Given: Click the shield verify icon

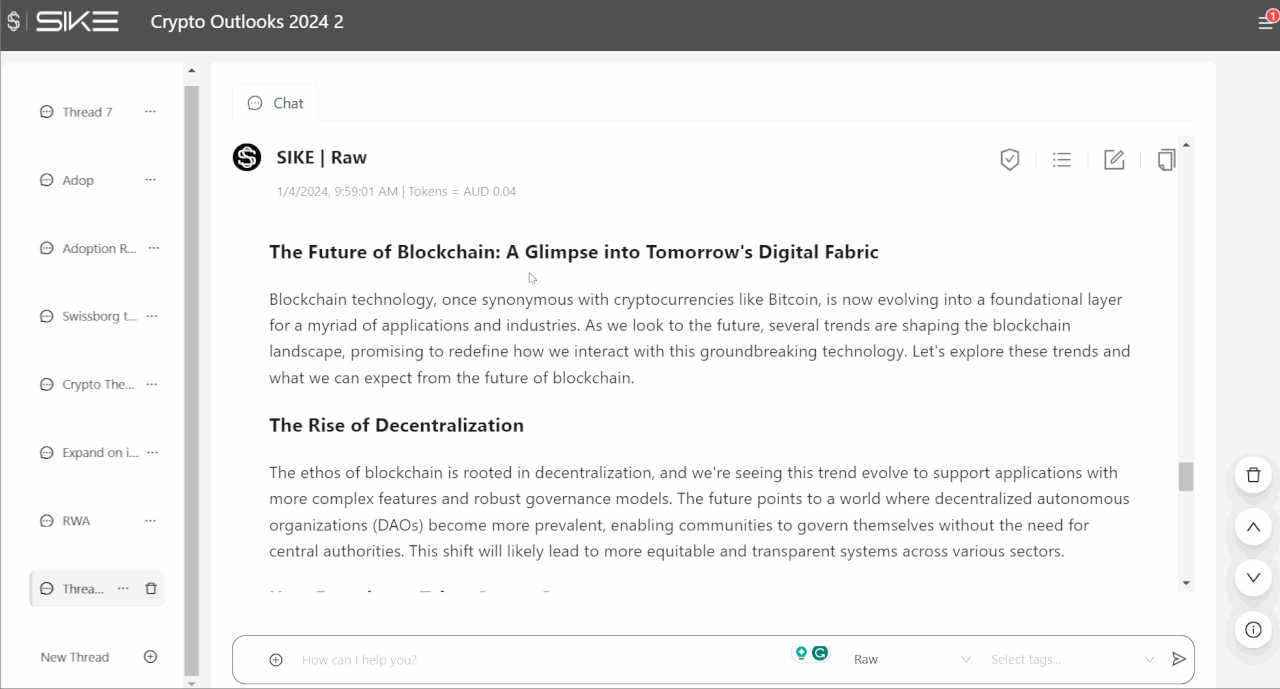Looking at the screenshot, I should pos(1009,159).
